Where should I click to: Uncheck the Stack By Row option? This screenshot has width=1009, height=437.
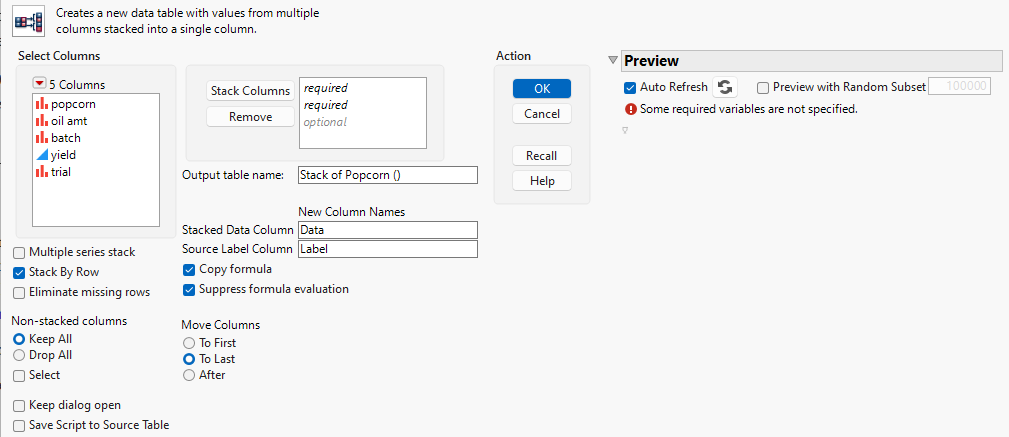(20, 272)
